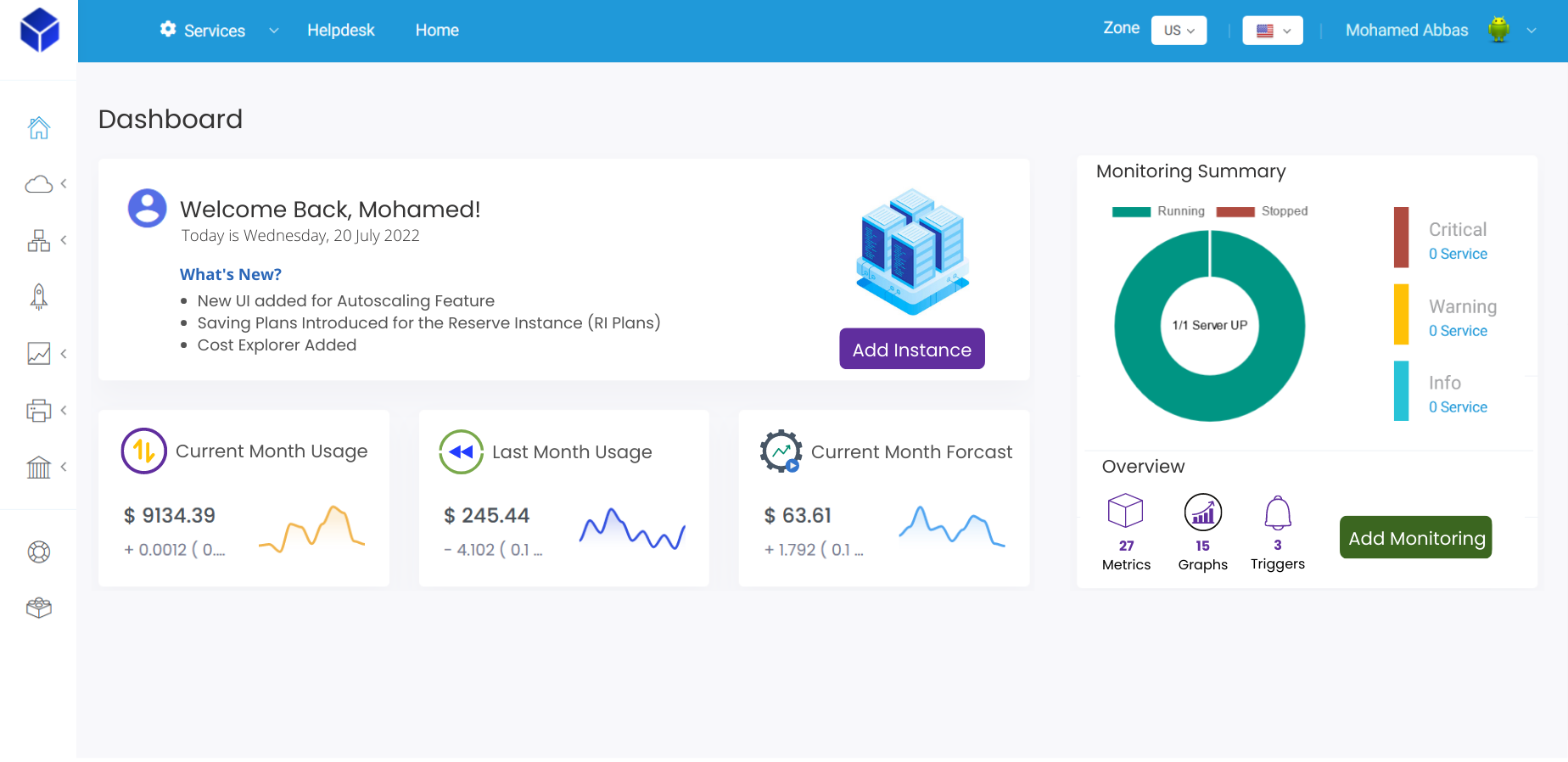Click the Dashboard page heading
The image size is (1568, 762).
coord(171,119)
